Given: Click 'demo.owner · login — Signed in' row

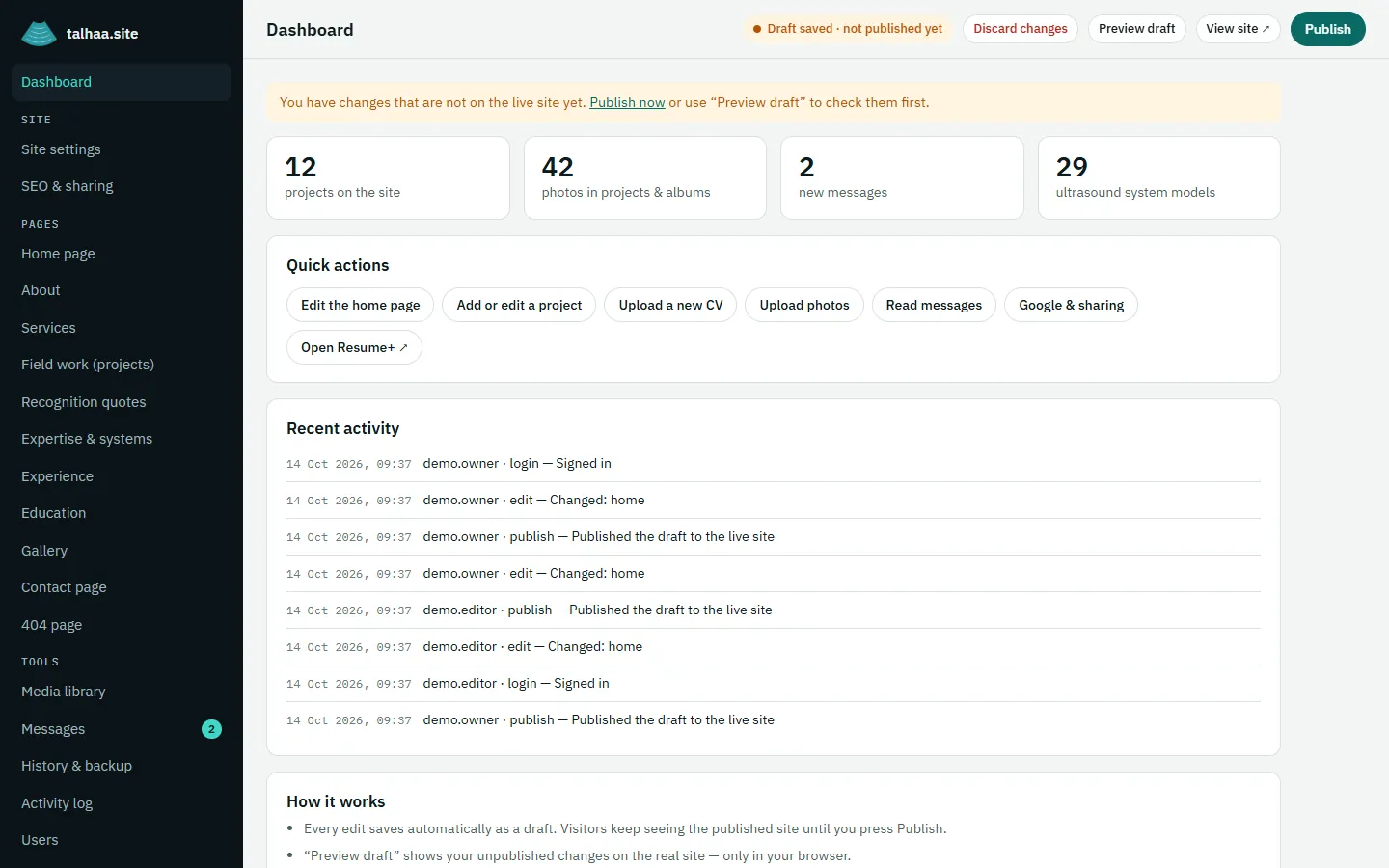Looking at the screenshot, I should click(774, 464).
